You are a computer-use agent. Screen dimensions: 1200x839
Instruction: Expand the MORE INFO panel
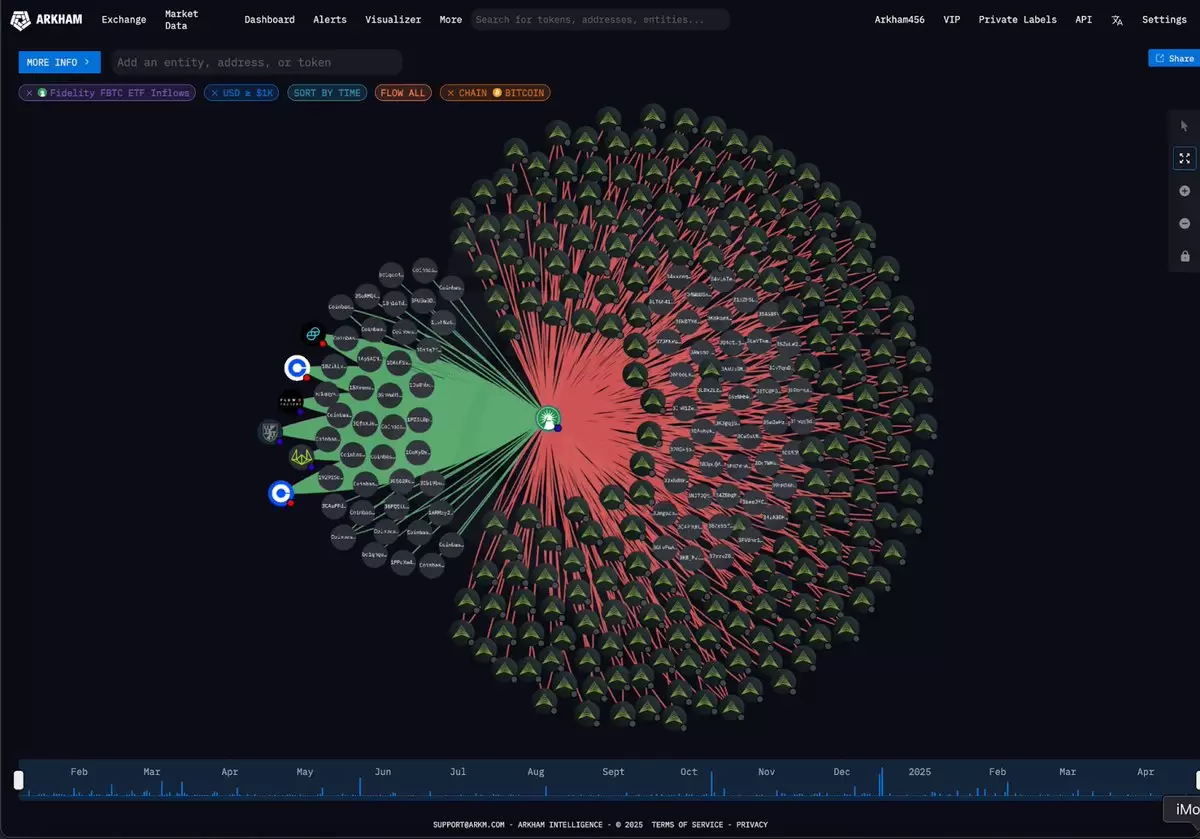(x=59, y=62)
